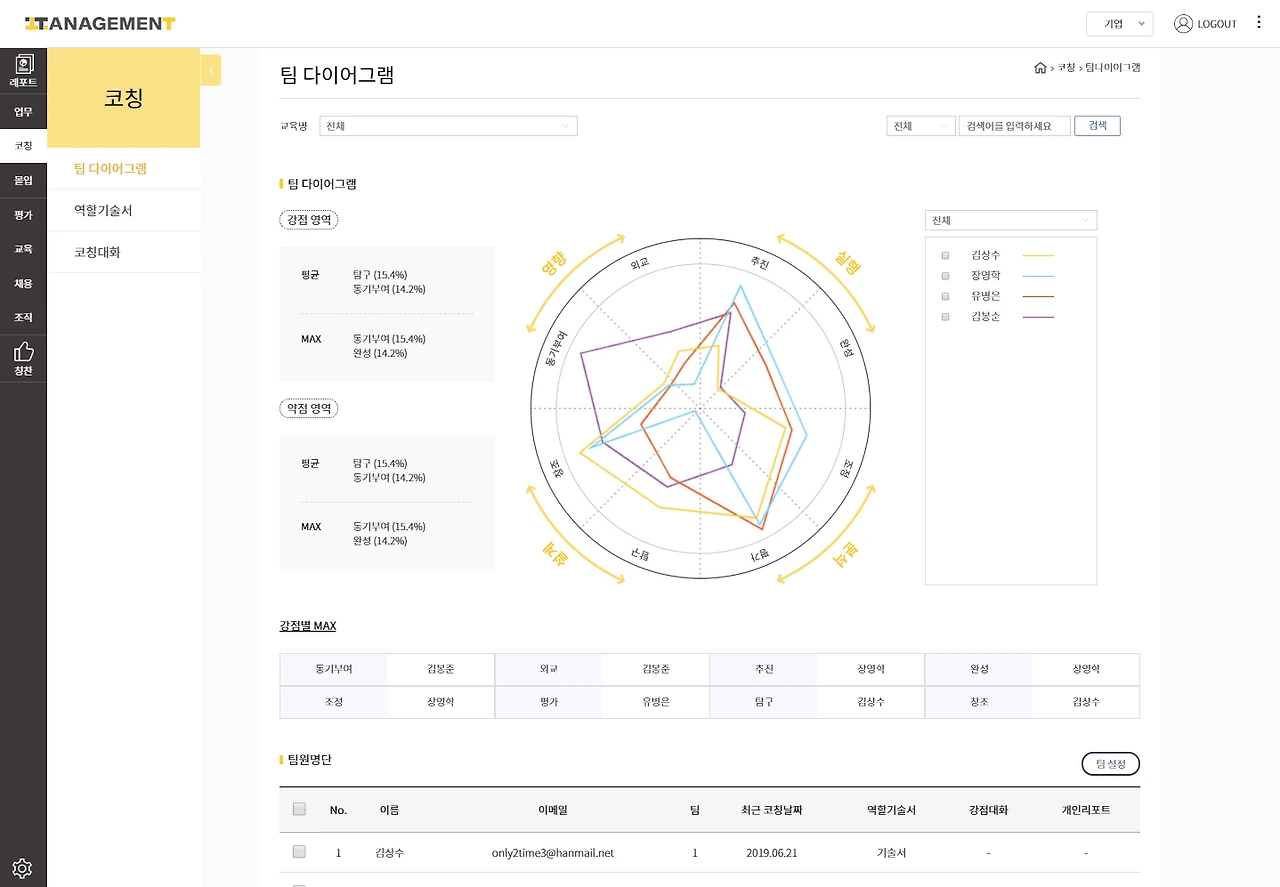Open the 채용 sidebar section

22,282
